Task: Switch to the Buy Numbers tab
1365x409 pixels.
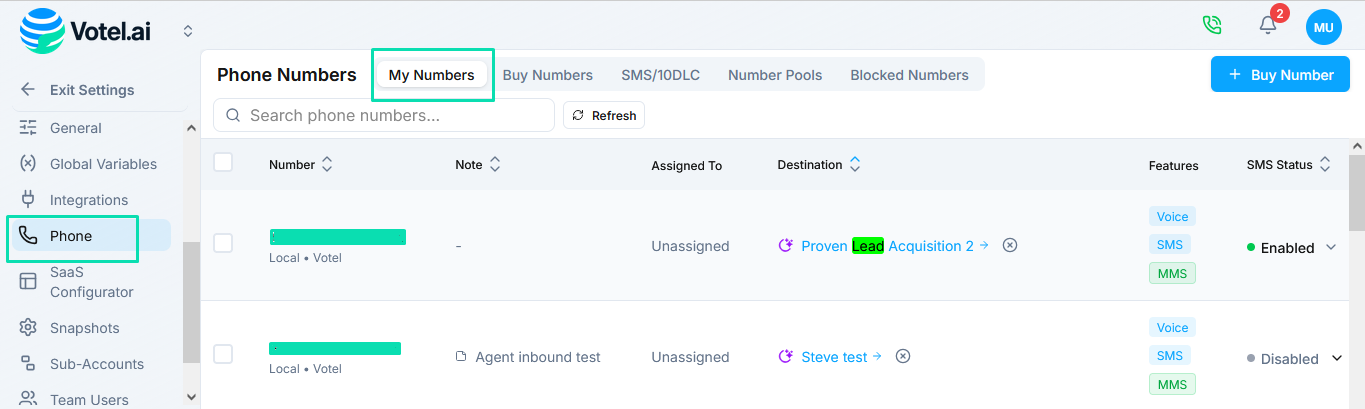Action: tap(547, 75)
